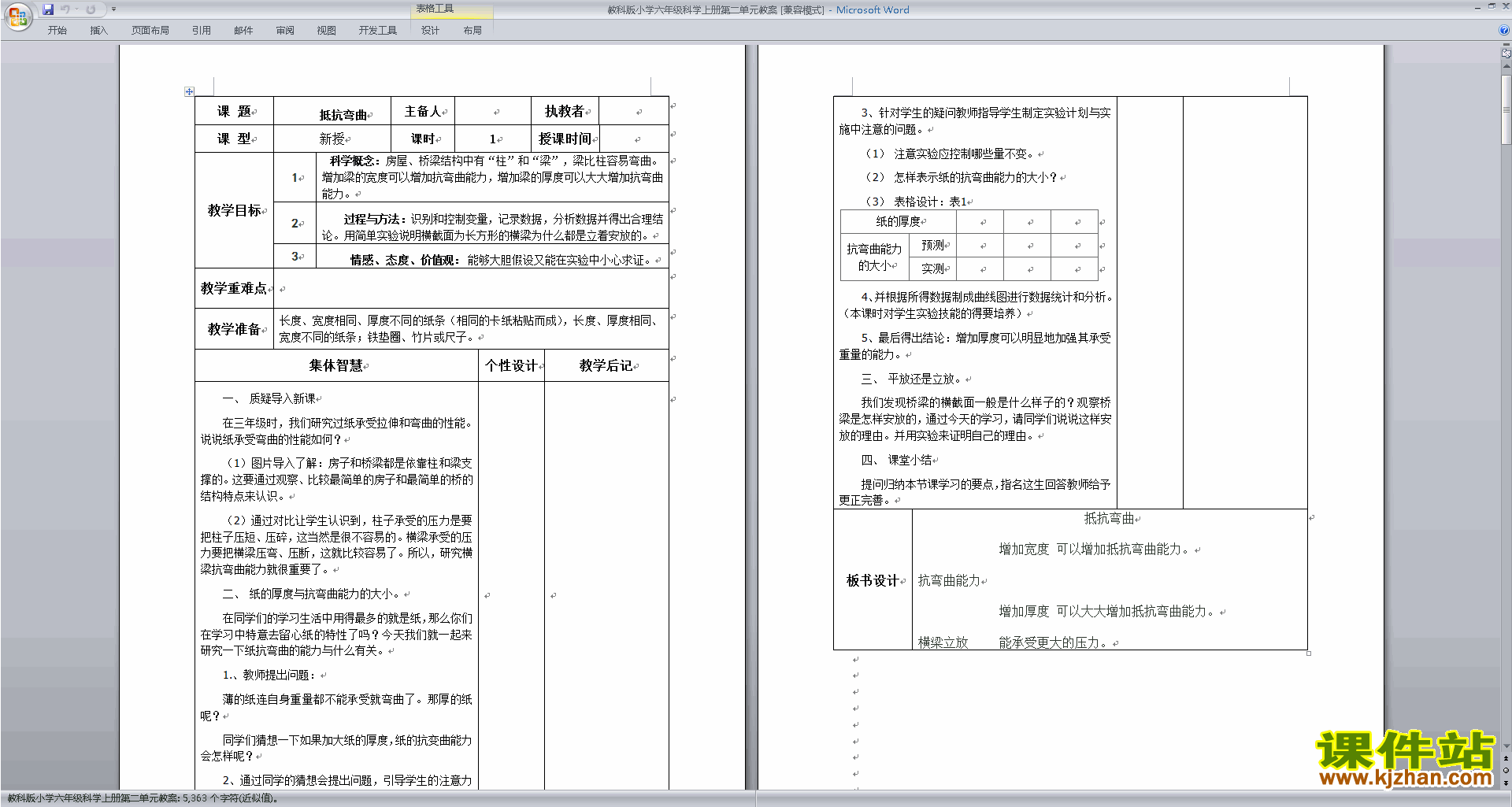Click the vertical scrollbar up arrow
Screen dimensions: 1512x807
pos(1506,68)
